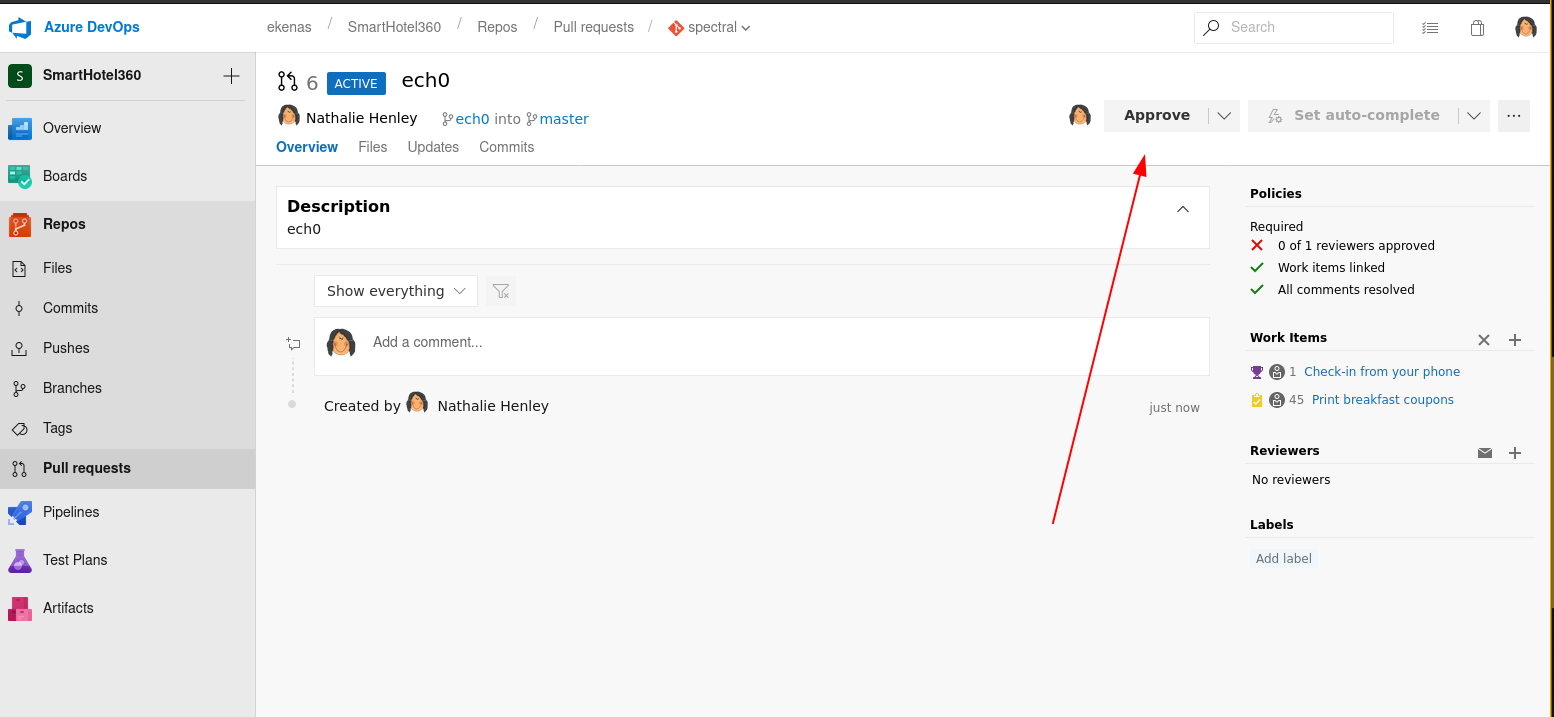Click the Add a comment box
Image resolution: width=1554 pixels, height=717 pixels.
[x=761, y=347]
